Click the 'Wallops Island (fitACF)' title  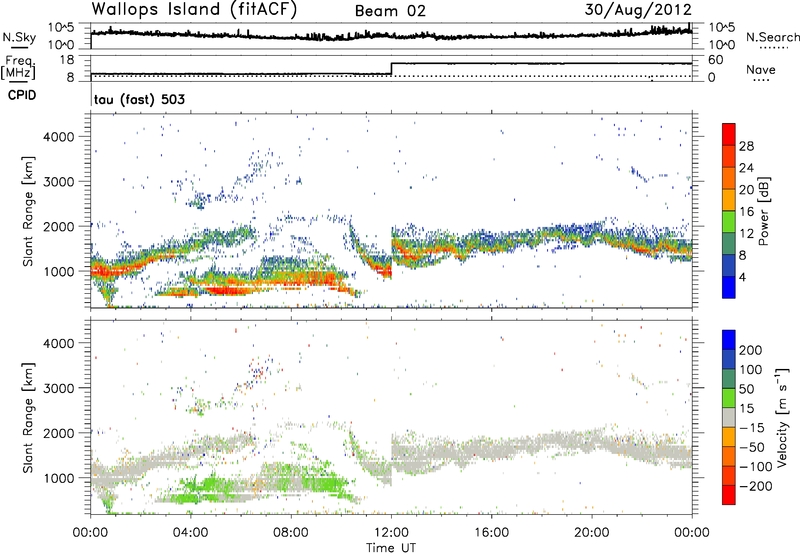point(194,10)
